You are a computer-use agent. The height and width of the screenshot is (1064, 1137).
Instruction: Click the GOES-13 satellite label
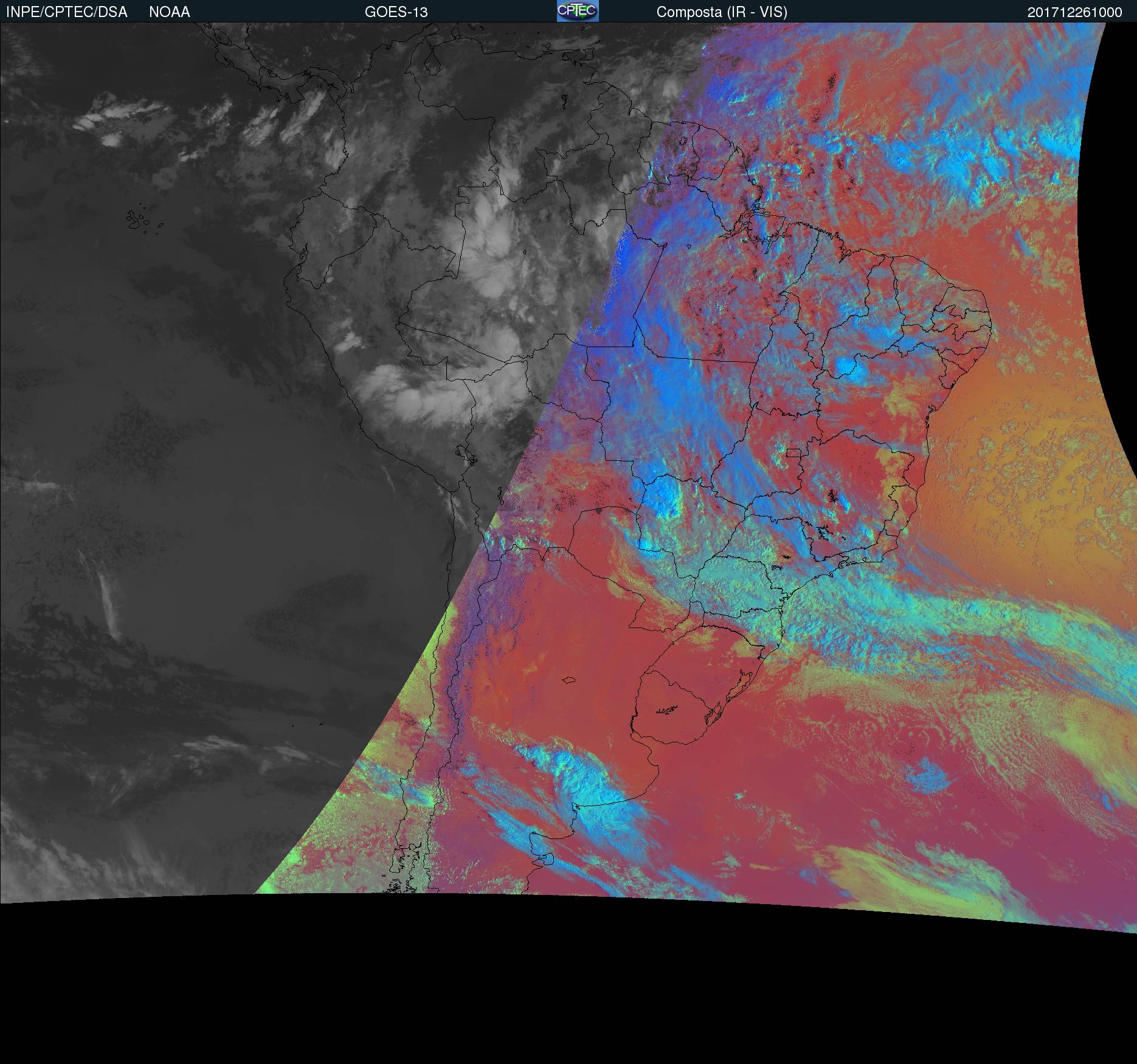tap(396, 12)
